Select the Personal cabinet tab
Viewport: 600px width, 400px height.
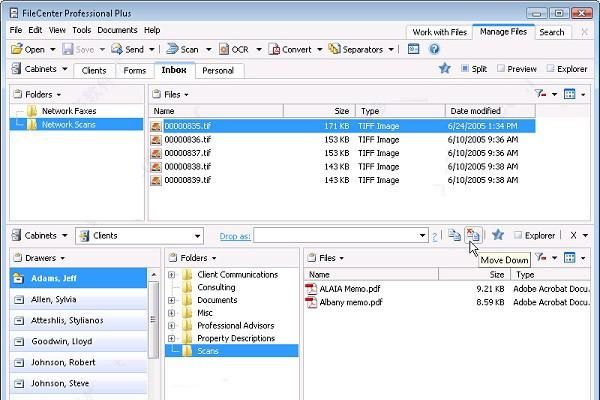[x=218, y=71]
